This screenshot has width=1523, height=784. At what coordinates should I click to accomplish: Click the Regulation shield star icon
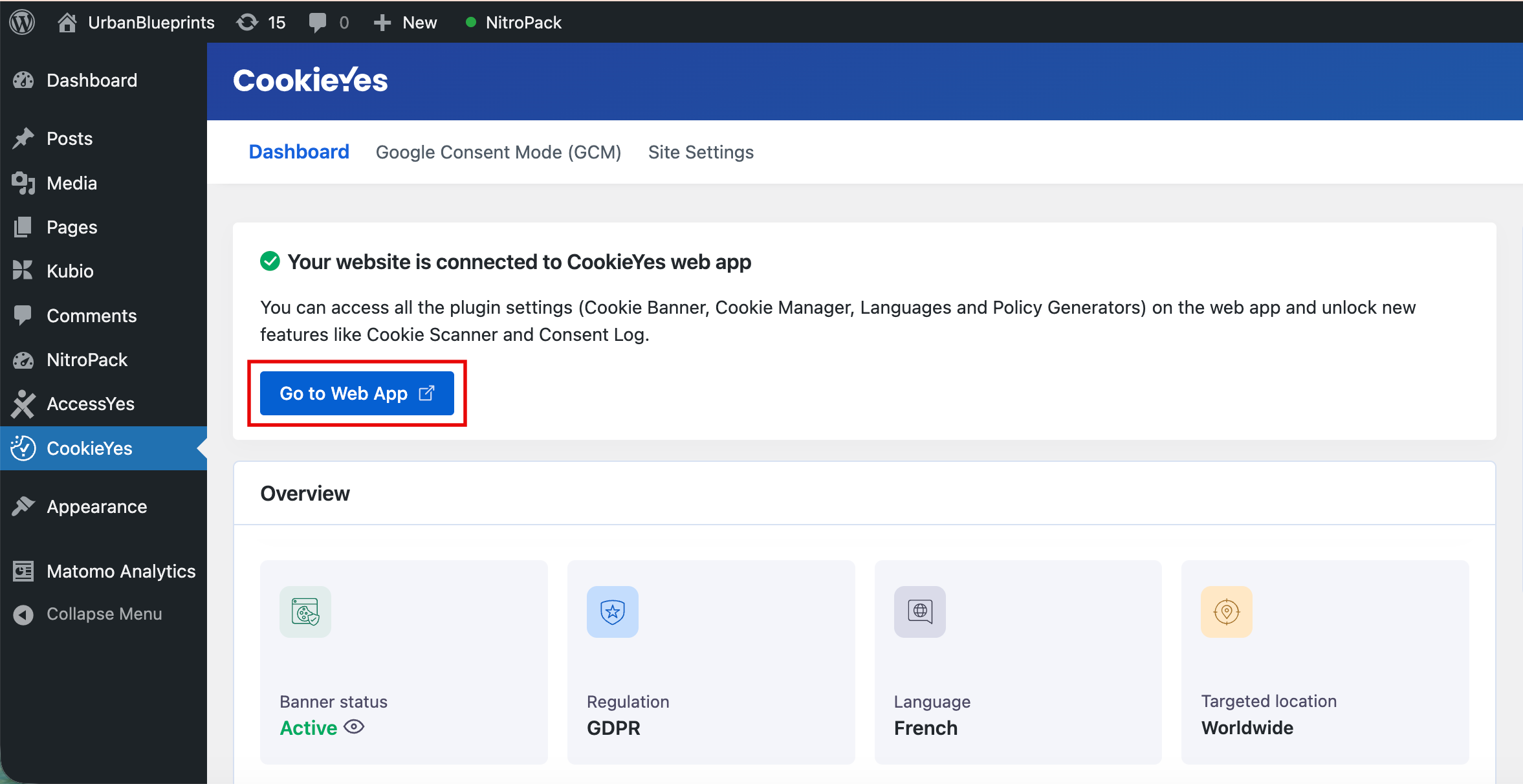[x=612, y=611]
